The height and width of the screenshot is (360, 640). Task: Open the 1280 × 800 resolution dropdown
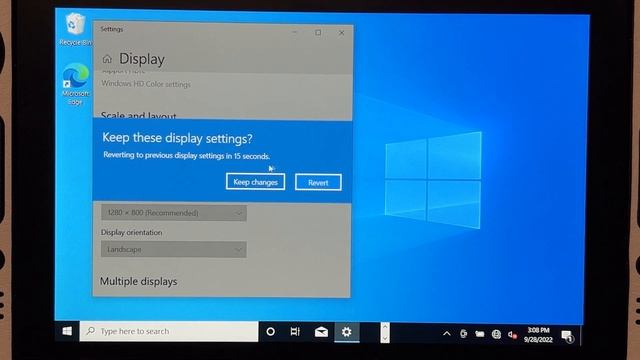173,213
